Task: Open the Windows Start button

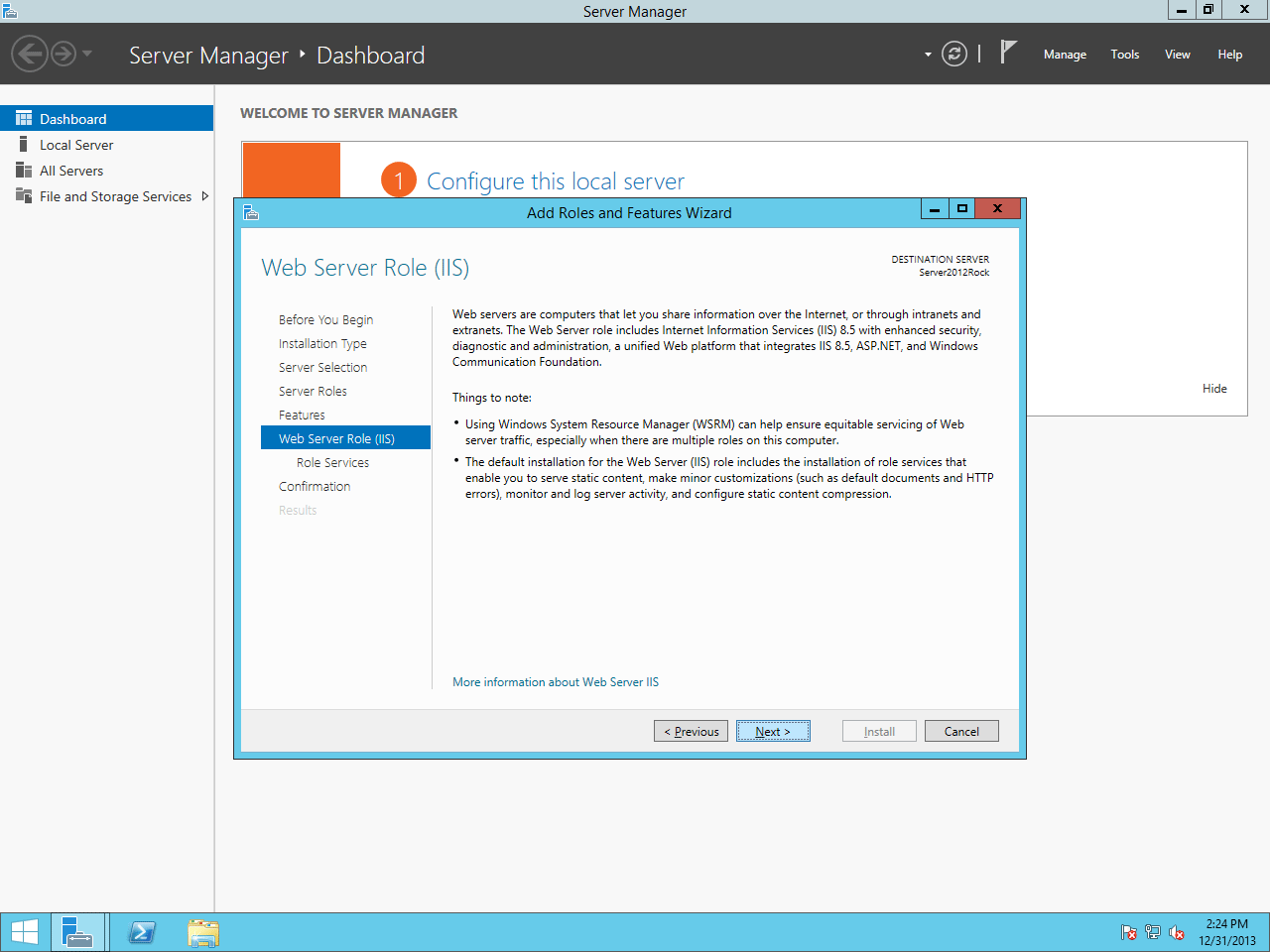Action: click(25, 932)
